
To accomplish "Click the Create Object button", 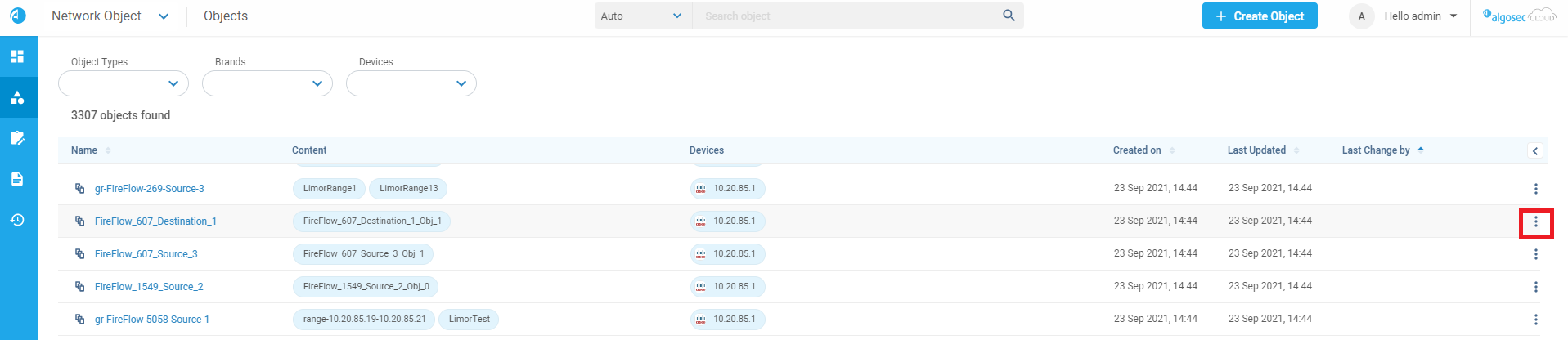I will pyautogui.click(x=1260, y=16).
